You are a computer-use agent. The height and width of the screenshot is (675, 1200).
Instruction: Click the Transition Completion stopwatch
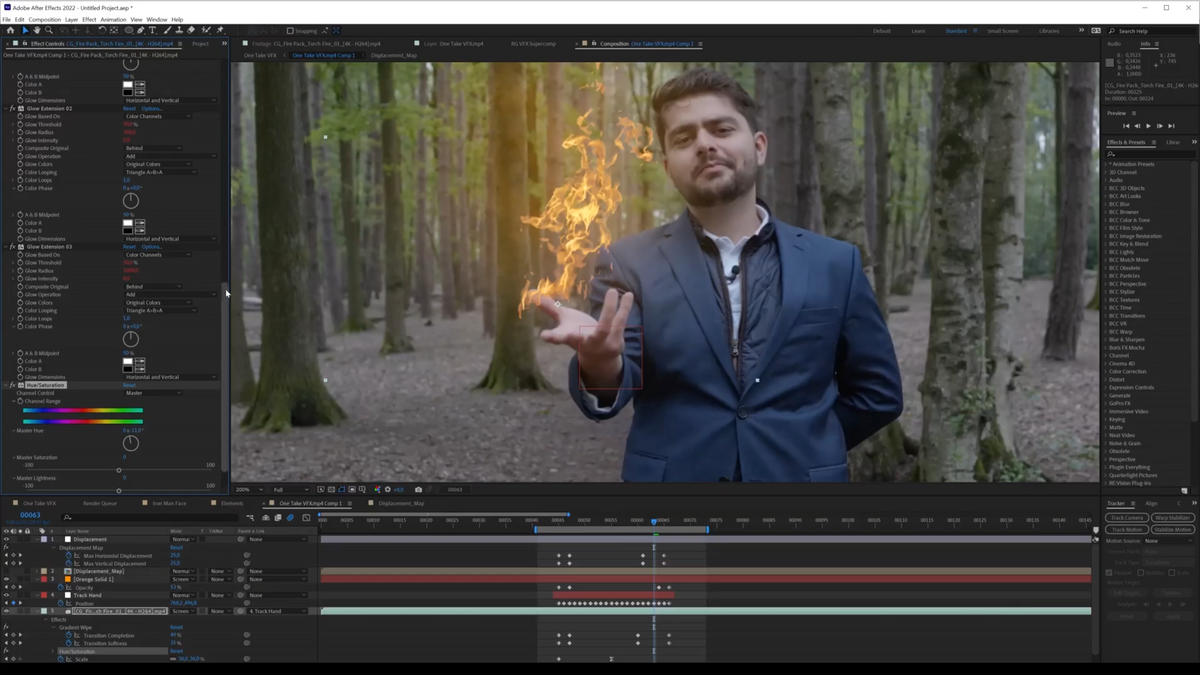[x=69, y=636]
